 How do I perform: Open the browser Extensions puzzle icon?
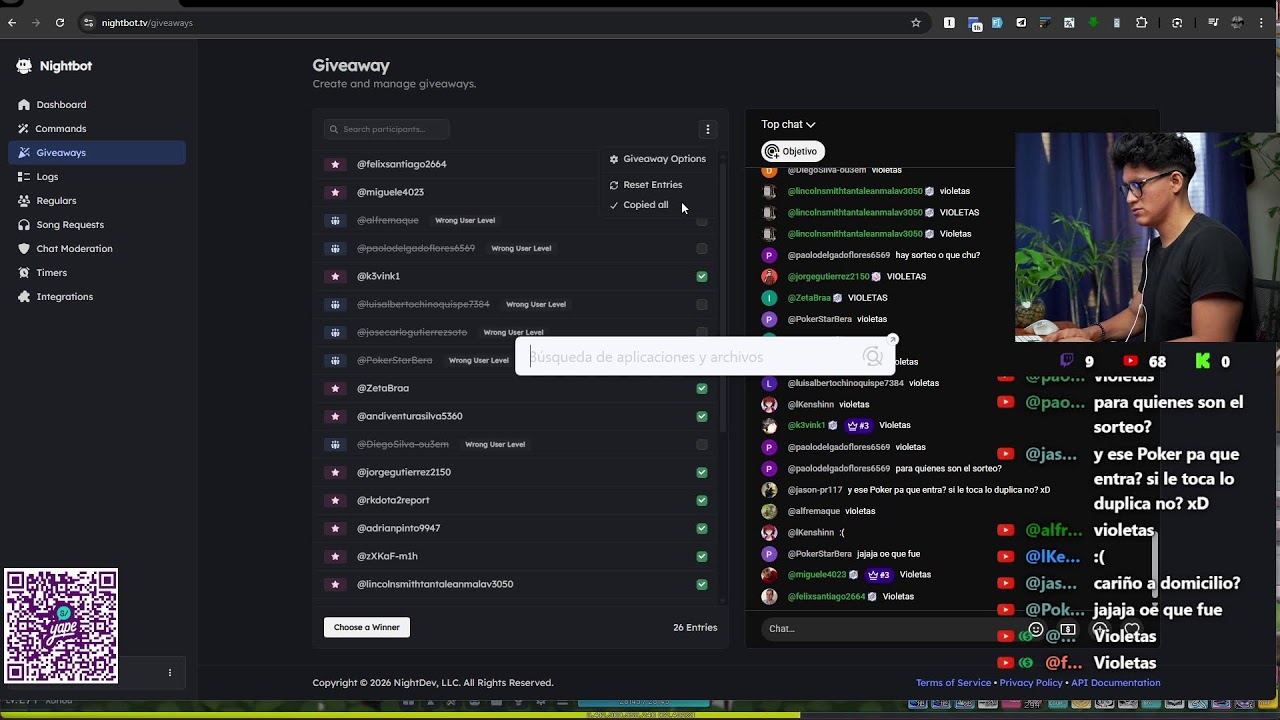point(1141,23)
